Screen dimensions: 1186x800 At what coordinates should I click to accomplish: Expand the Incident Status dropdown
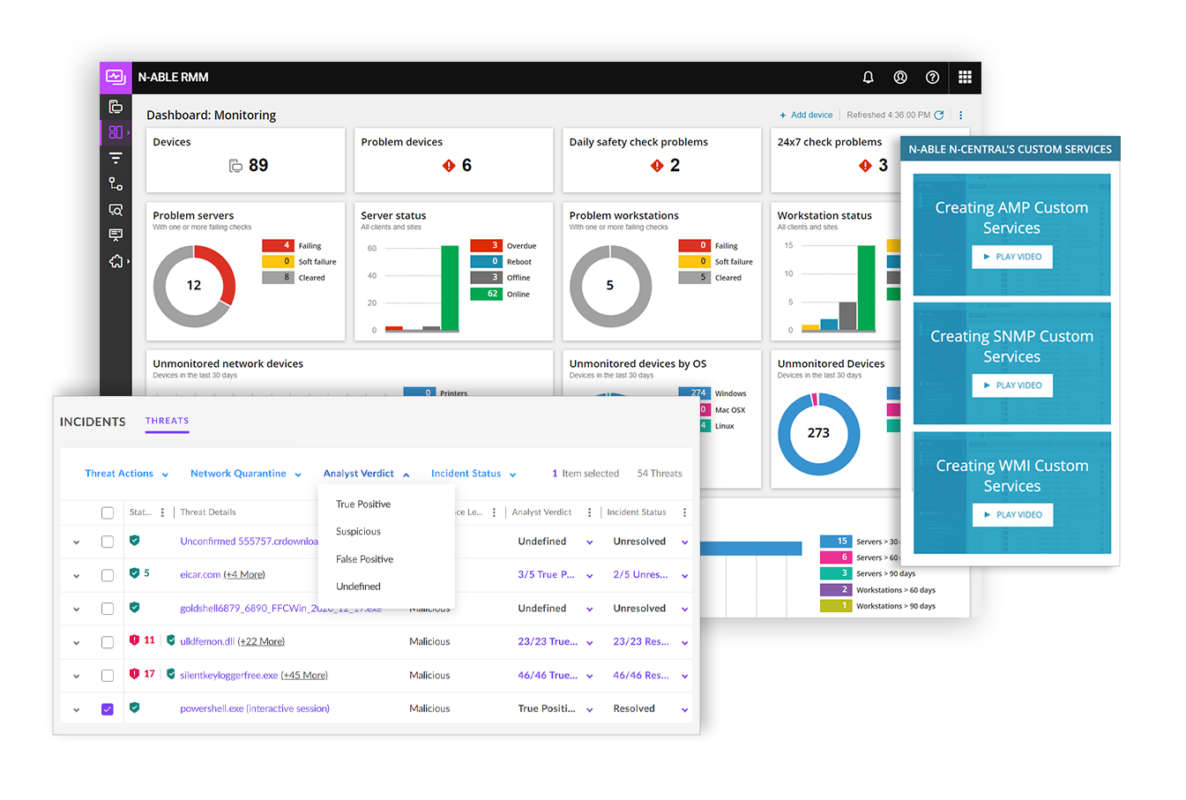click(x=473, y=474)
